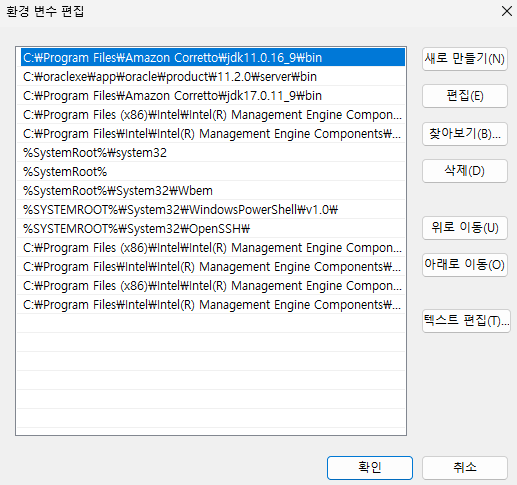Move the selected entry up with 위로 이동(U)

tap(465, 228)
